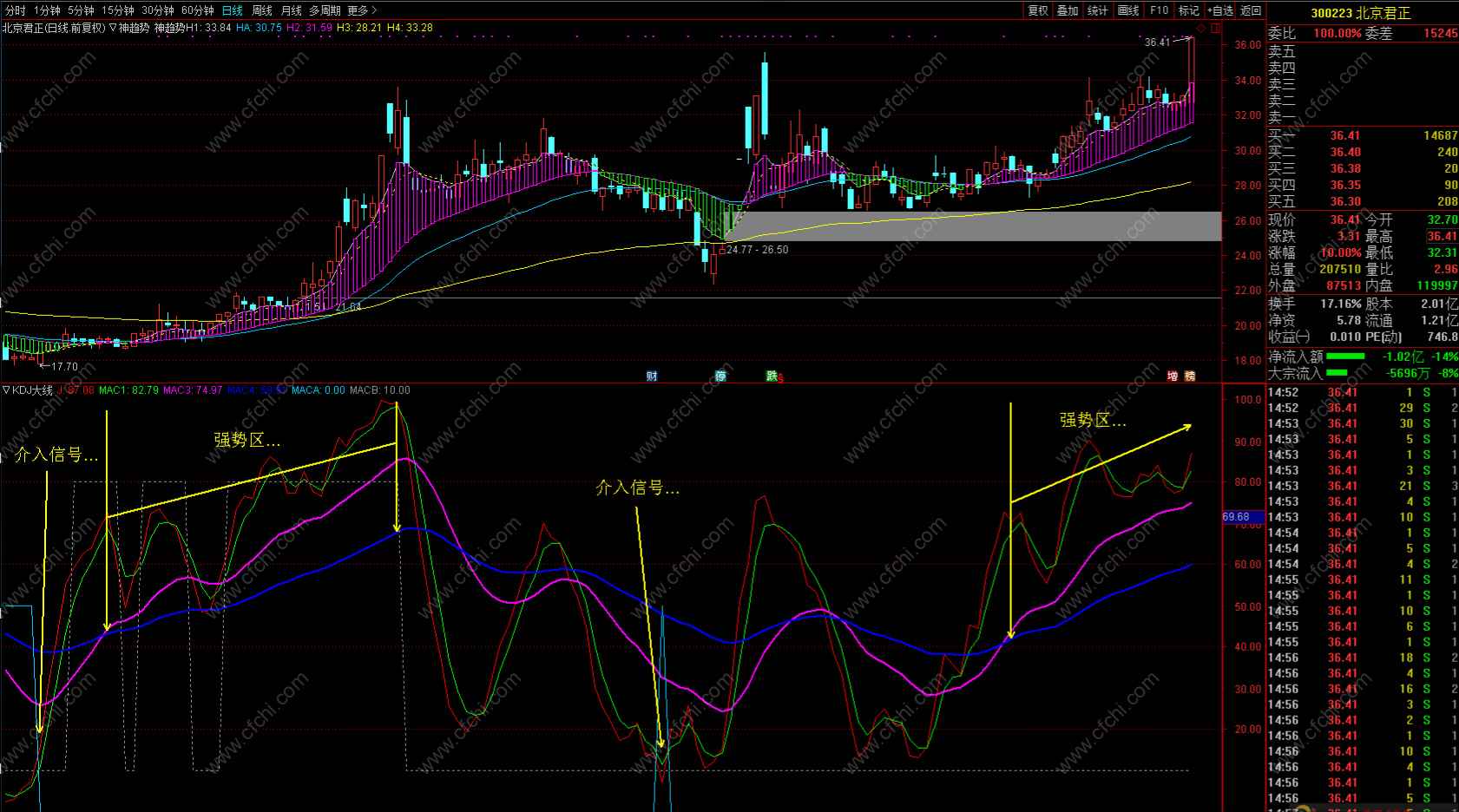Open the 统计 statistics tool
The height and width of the screenshot is (812, 1459).
(1098, 10)
